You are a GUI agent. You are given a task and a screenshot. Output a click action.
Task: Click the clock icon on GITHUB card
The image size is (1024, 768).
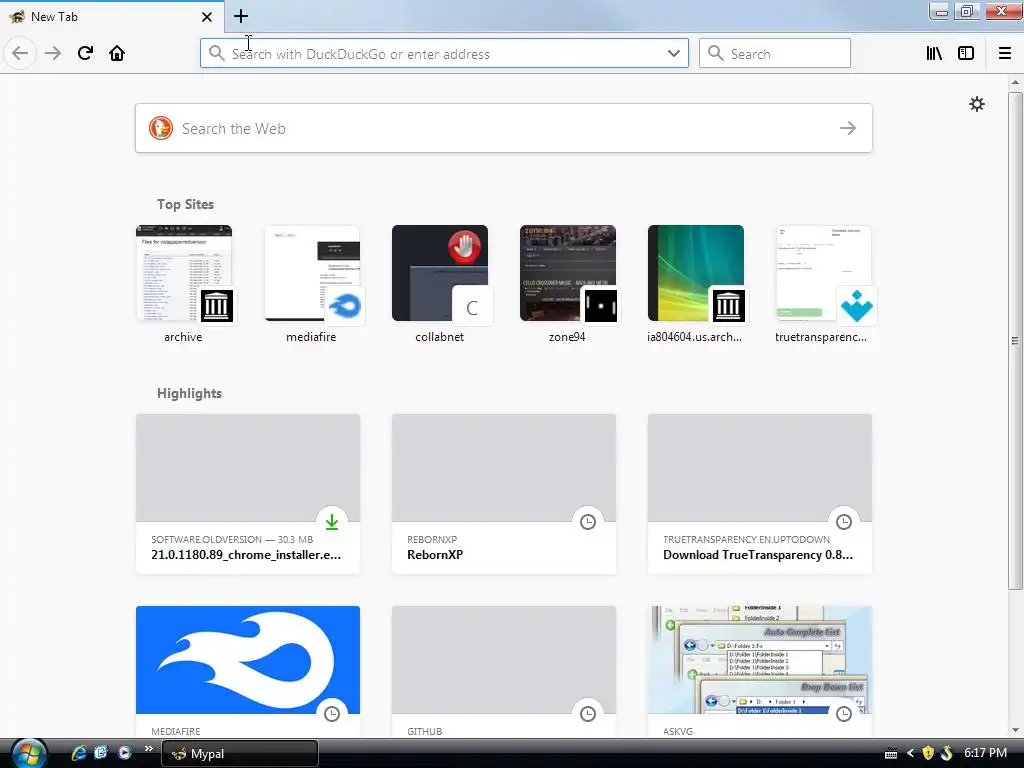[588, 714]
